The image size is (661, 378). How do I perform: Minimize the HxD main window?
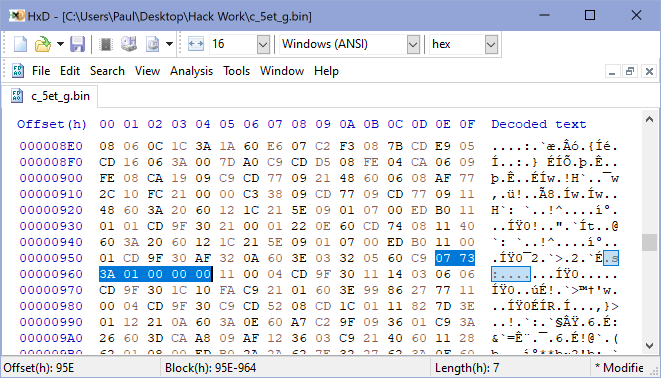pos(544,16)
